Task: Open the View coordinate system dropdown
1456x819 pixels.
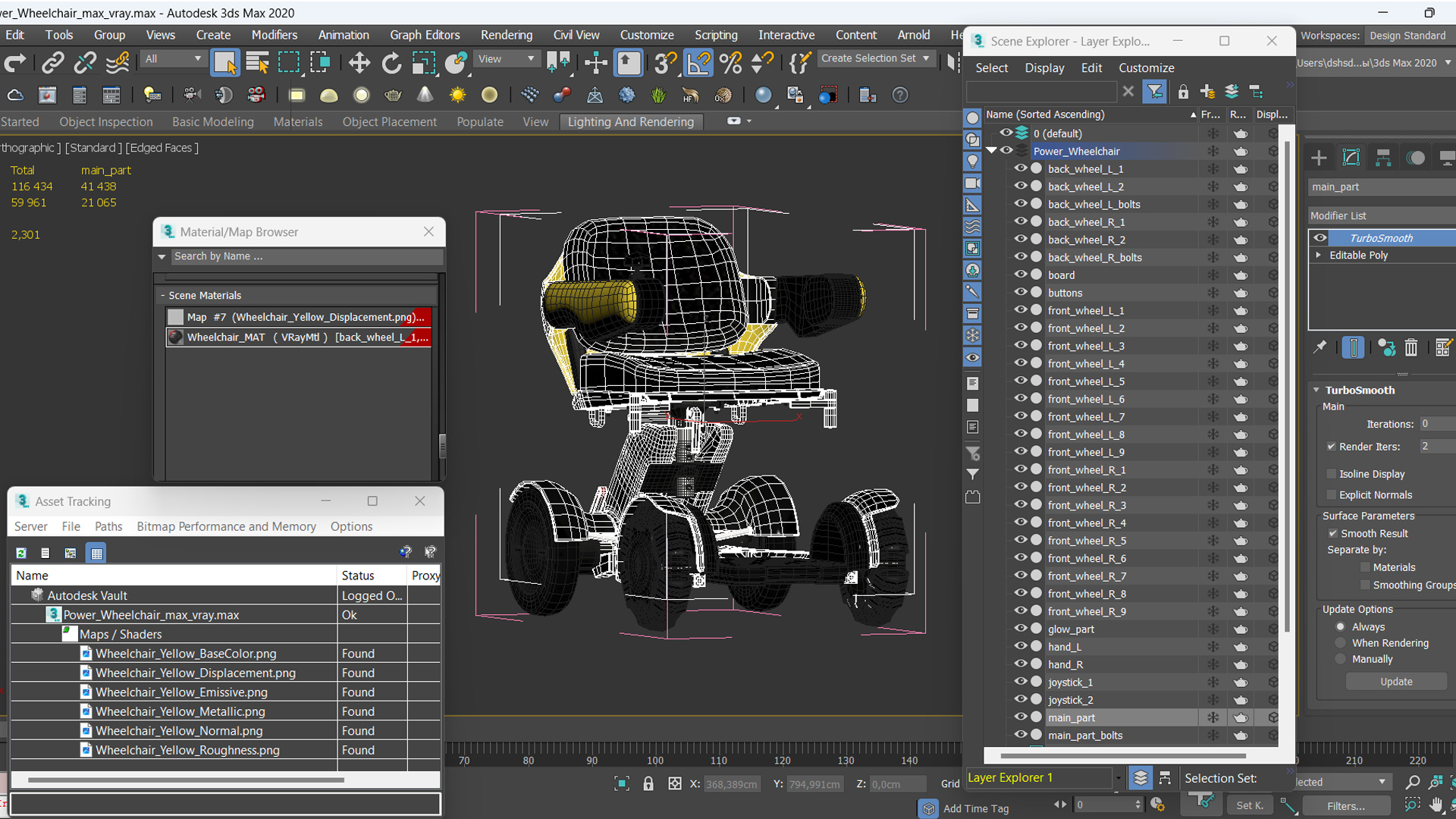Action: tap(507, 59)
